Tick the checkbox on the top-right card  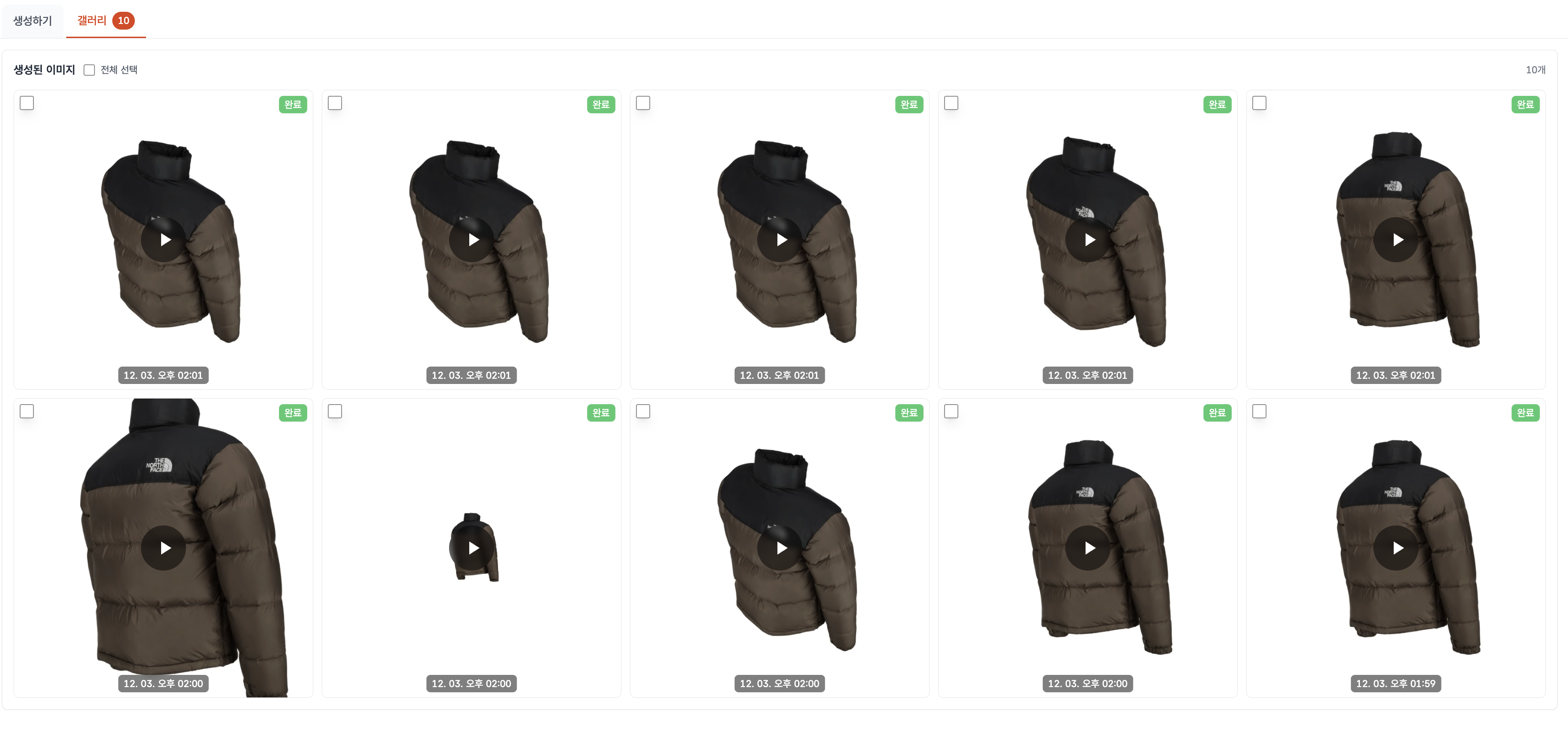click(1259, 103)
